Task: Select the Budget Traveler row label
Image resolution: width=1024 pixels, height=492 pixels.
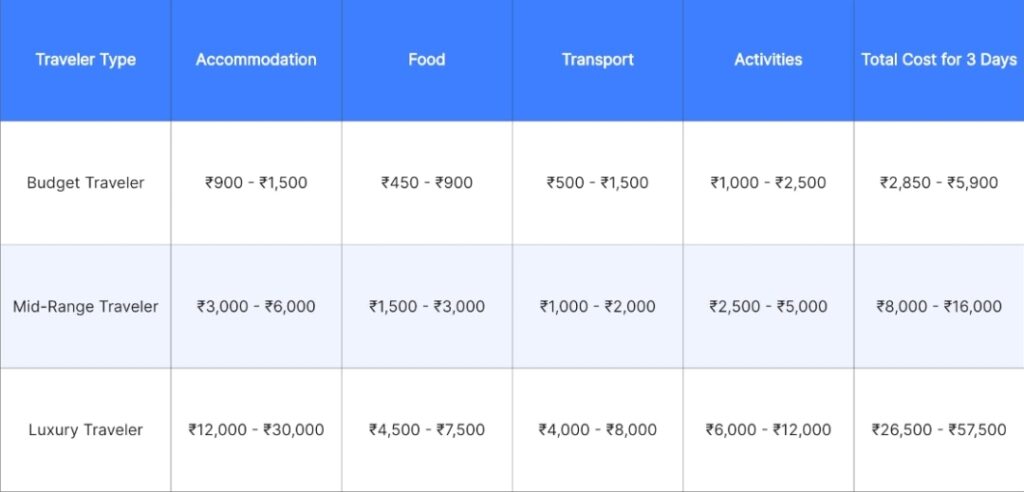Action: pyautogui.click(x=85, y=183)
